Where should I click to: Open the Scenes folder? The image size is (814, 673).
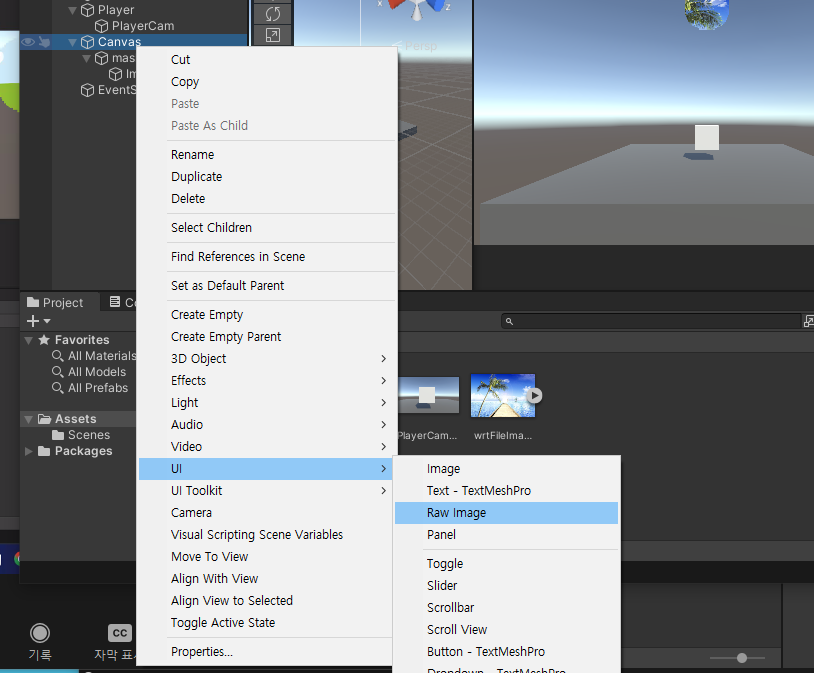point(81,435)
